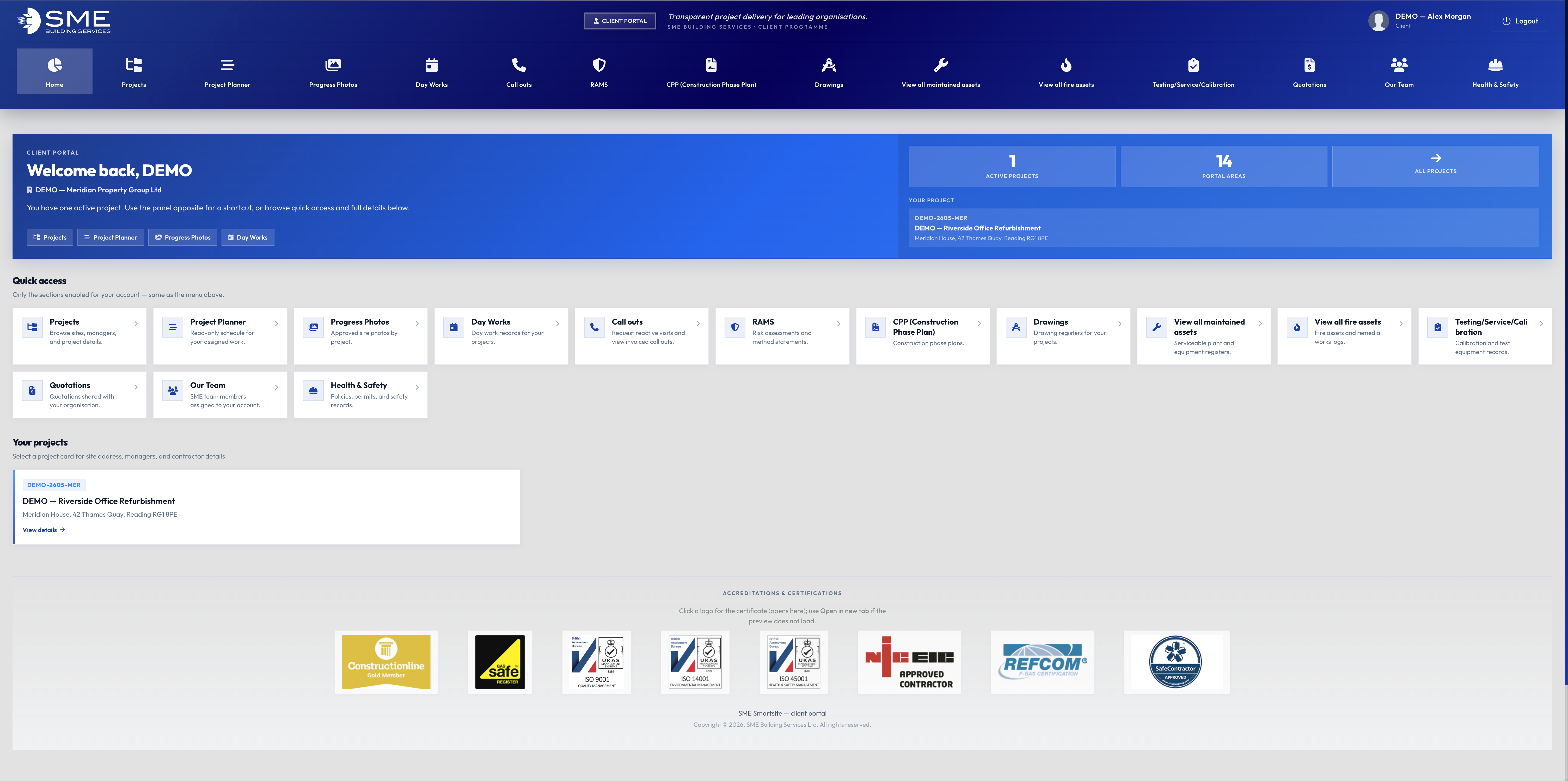This screenshot has width=1568, height=781.
Task: Click Call outs quick access card icon
Action: (x=594, y=327)
